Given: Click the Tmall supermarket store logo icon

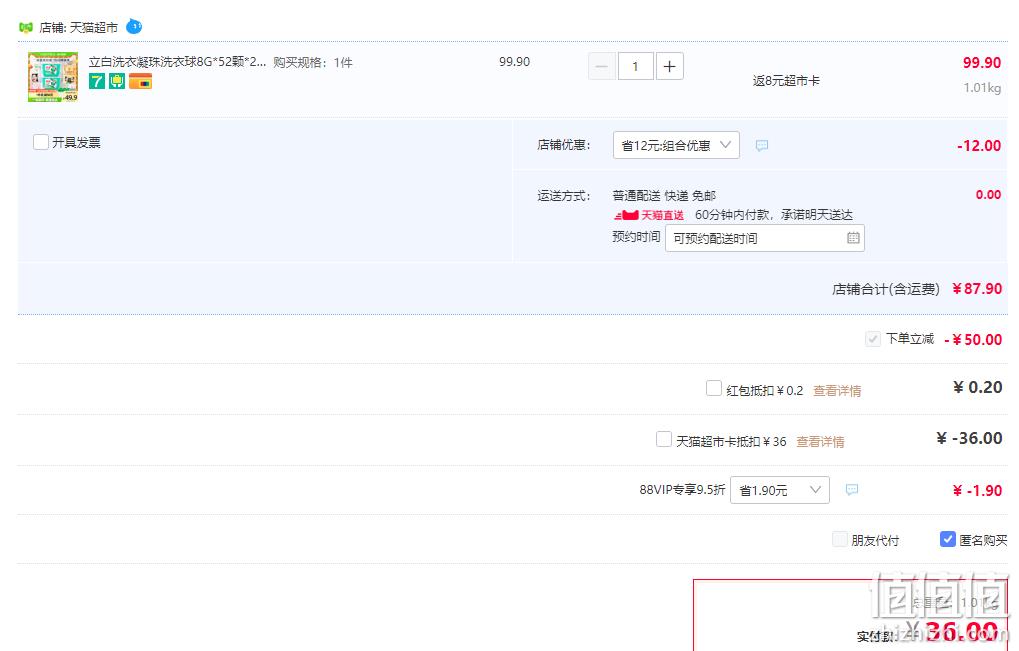Looking at the screenshot, I should (26, 27).
